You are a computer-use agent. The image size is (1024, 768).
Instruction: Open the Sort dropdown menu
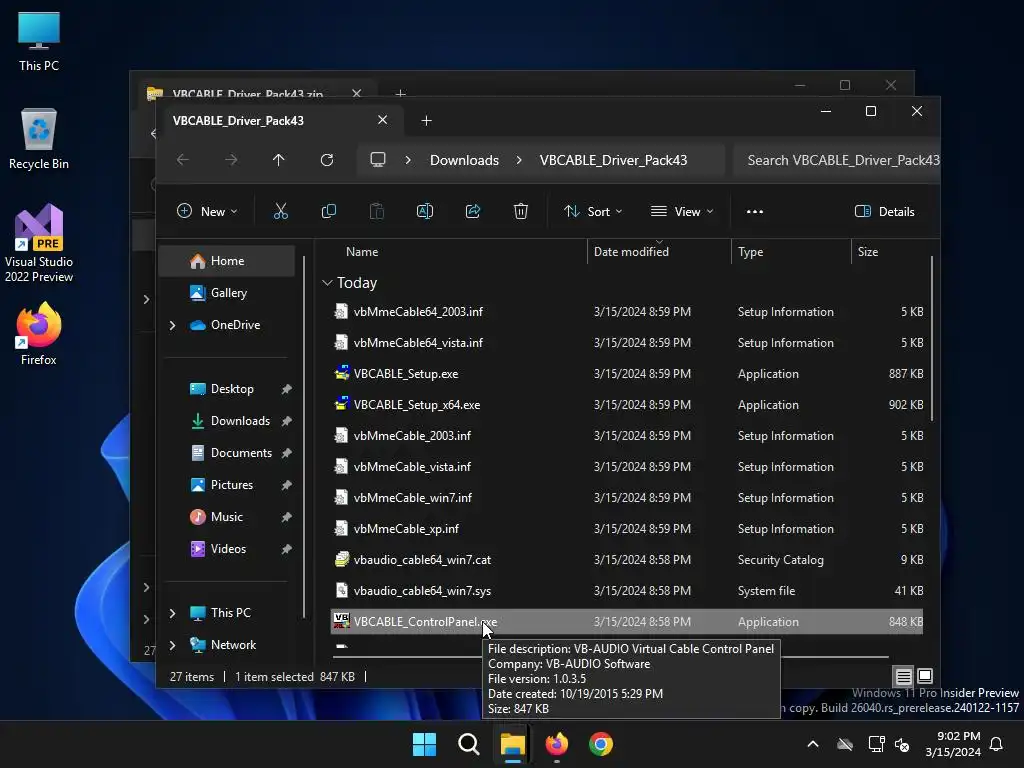click(x=593, y=212)
